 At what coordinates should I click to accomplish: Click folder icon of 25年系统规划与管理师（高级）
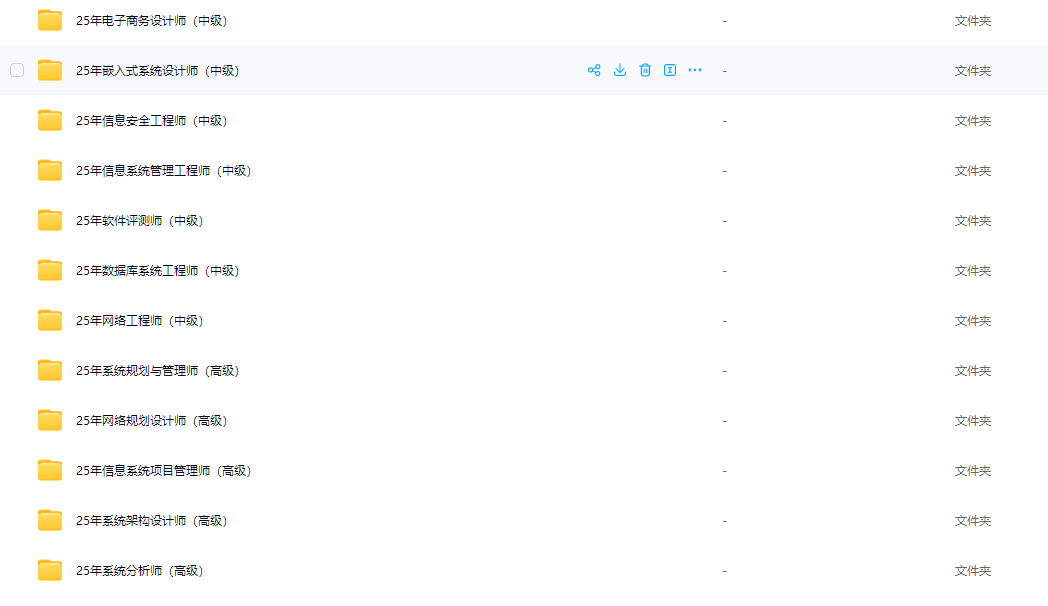[x=50, y=370]
